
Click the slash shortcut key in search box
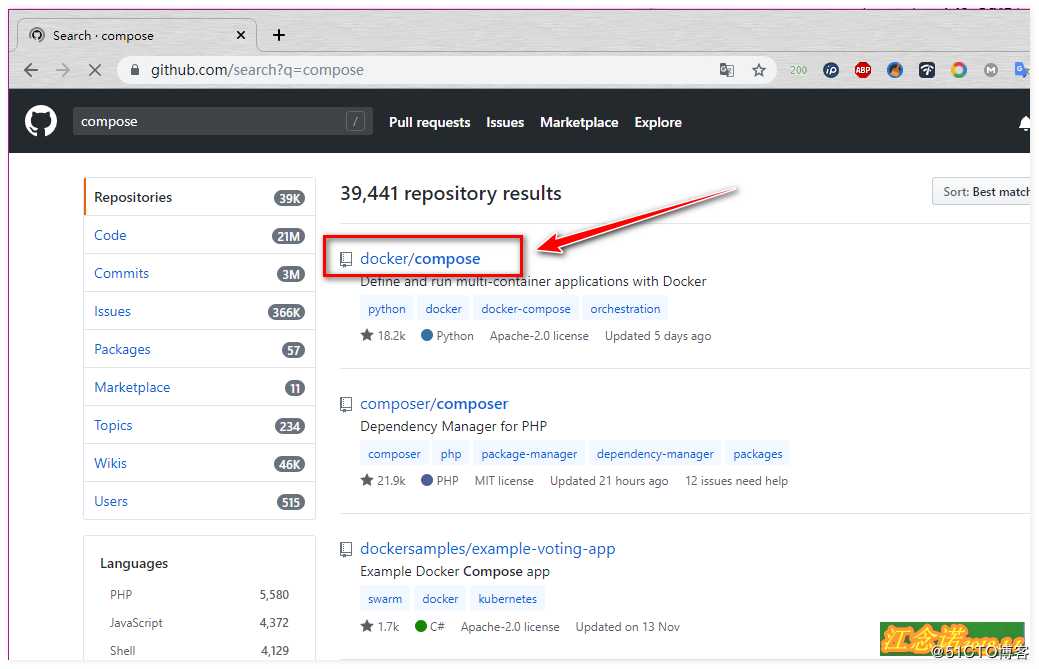click(x=355, y=121)
